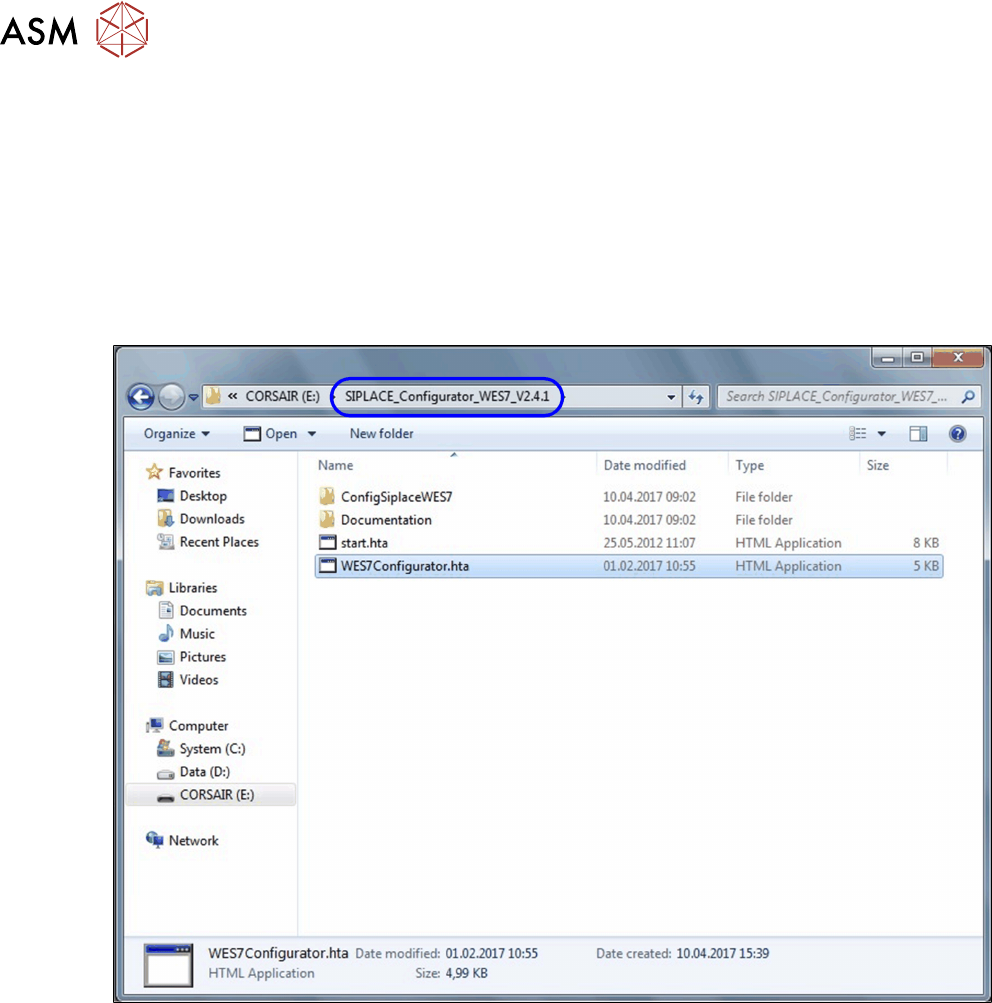Screen dimensions: 992x1003
Task: Open the Pictures library
Action: click(203, 657)
